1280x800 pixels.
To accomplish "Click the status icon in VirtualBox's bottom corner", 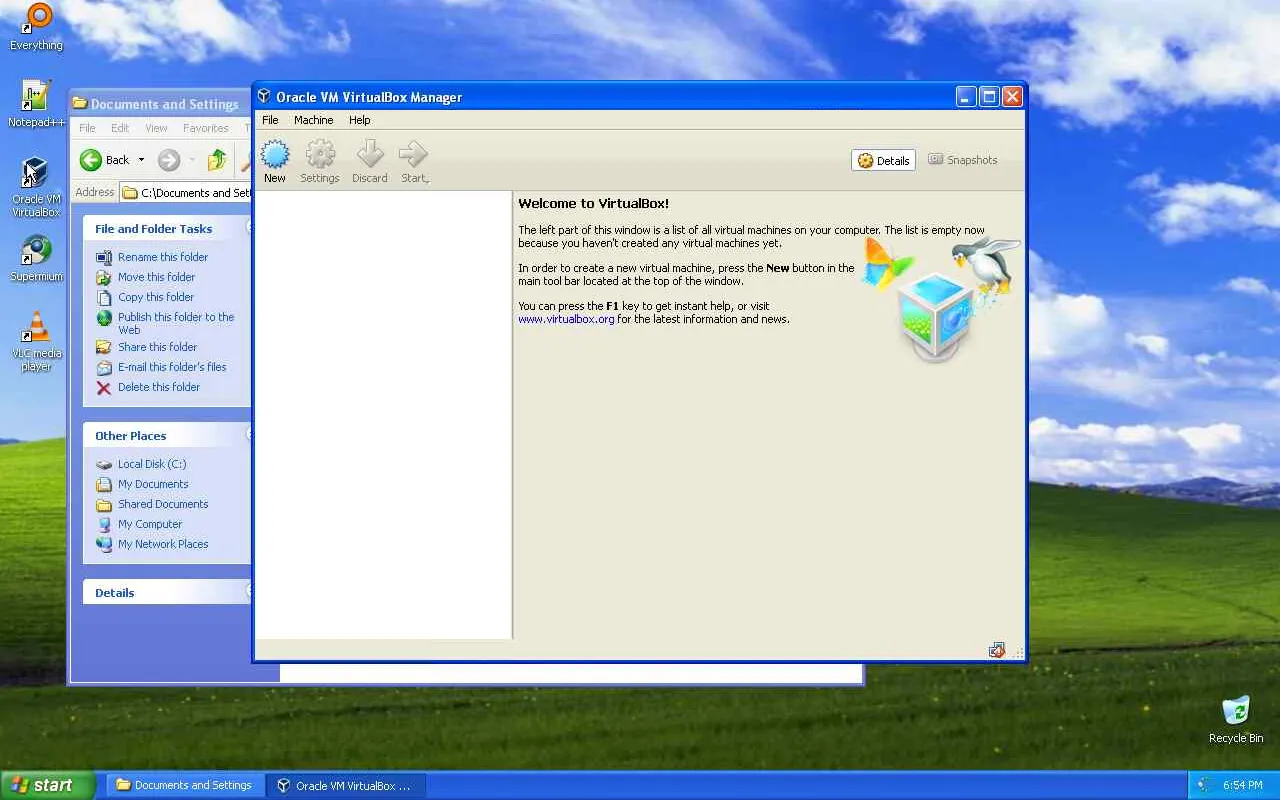I will click(997, 651).
